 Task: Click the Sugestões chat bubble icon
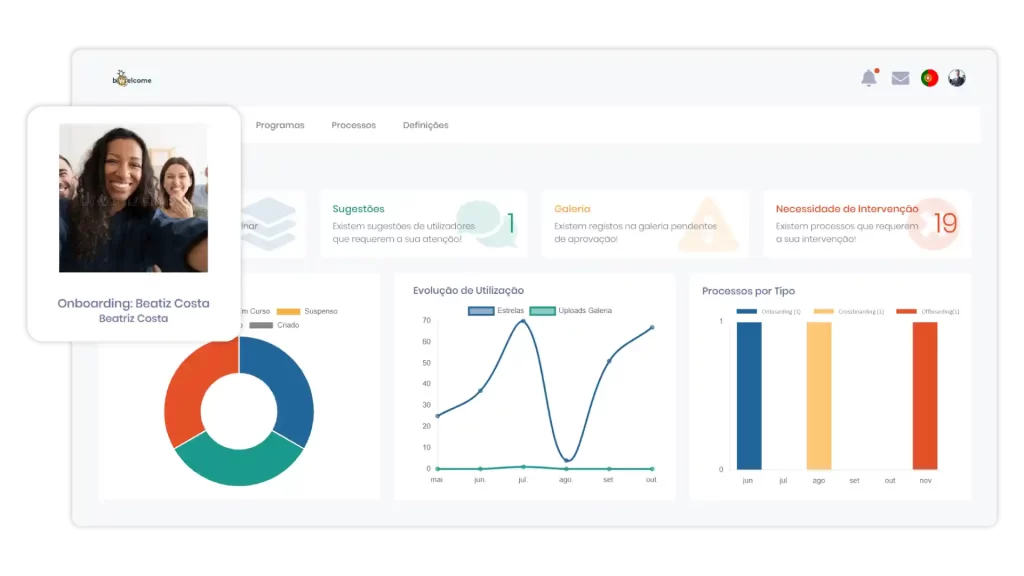[478, 222]
